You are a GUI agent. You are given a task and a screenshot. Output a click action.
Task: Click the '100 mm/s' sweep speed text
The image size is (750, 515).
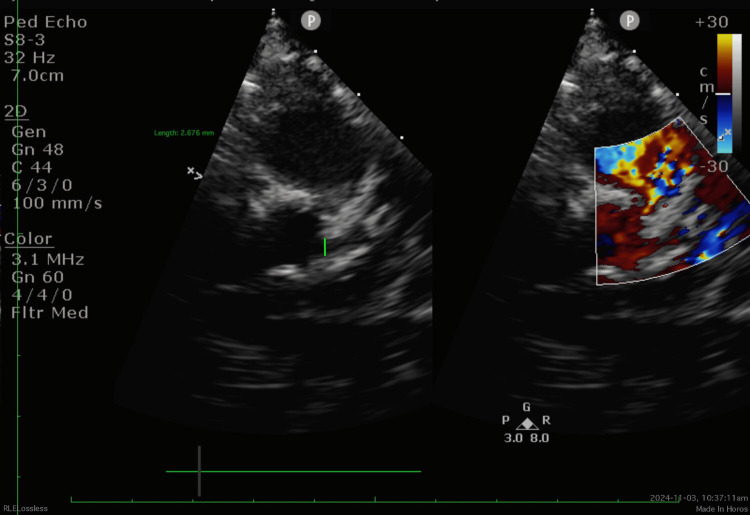(x=57, y=203)
